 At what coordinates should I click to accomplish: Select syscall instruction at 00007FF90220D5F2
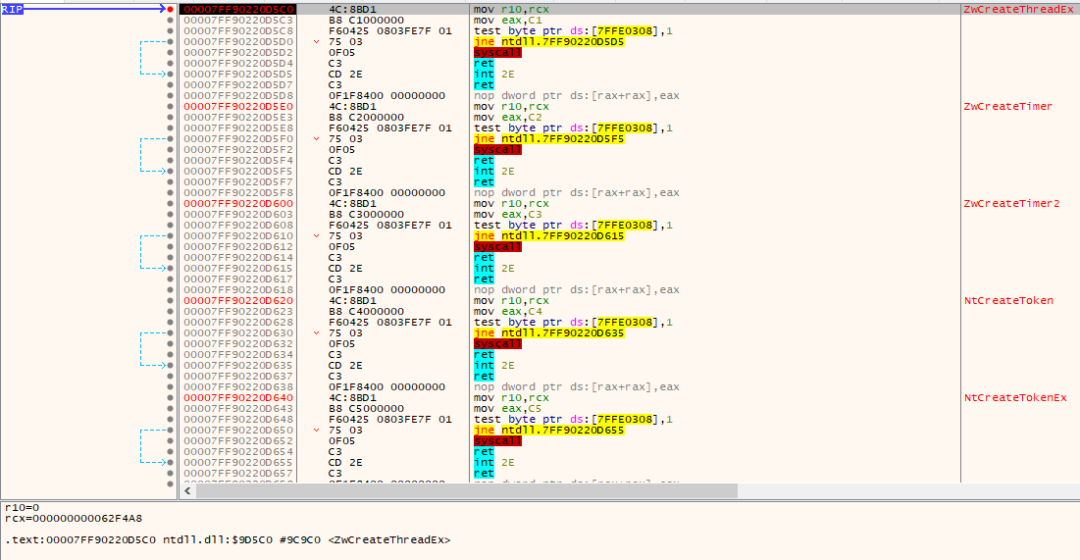click(x=497, y=149)
